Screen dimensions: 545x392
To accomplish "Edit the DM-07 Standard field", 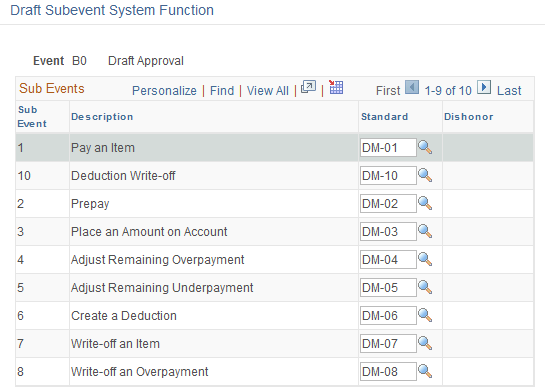I will pyautogui.click(x=388, y=343).
